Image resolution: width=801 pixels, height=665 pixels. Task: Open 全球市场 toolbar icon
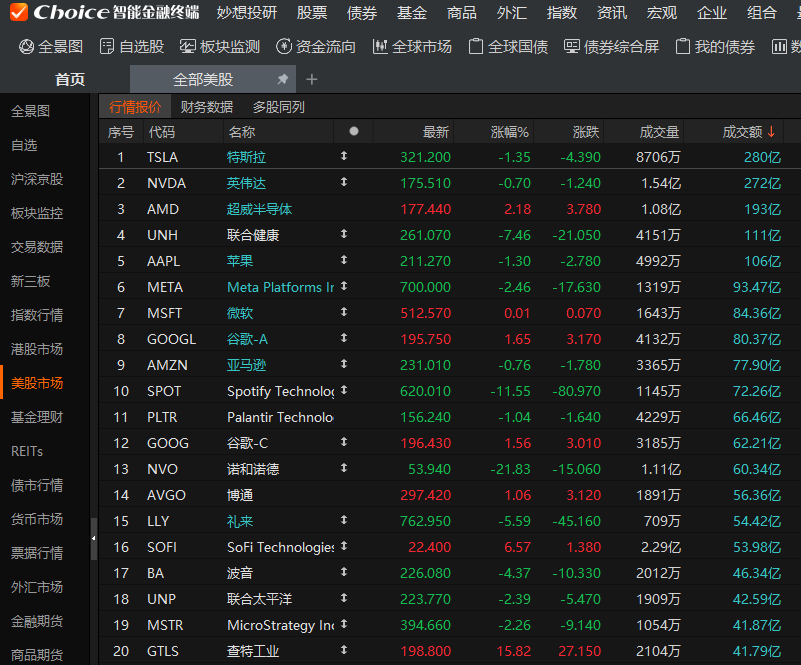tap(380, 47)
